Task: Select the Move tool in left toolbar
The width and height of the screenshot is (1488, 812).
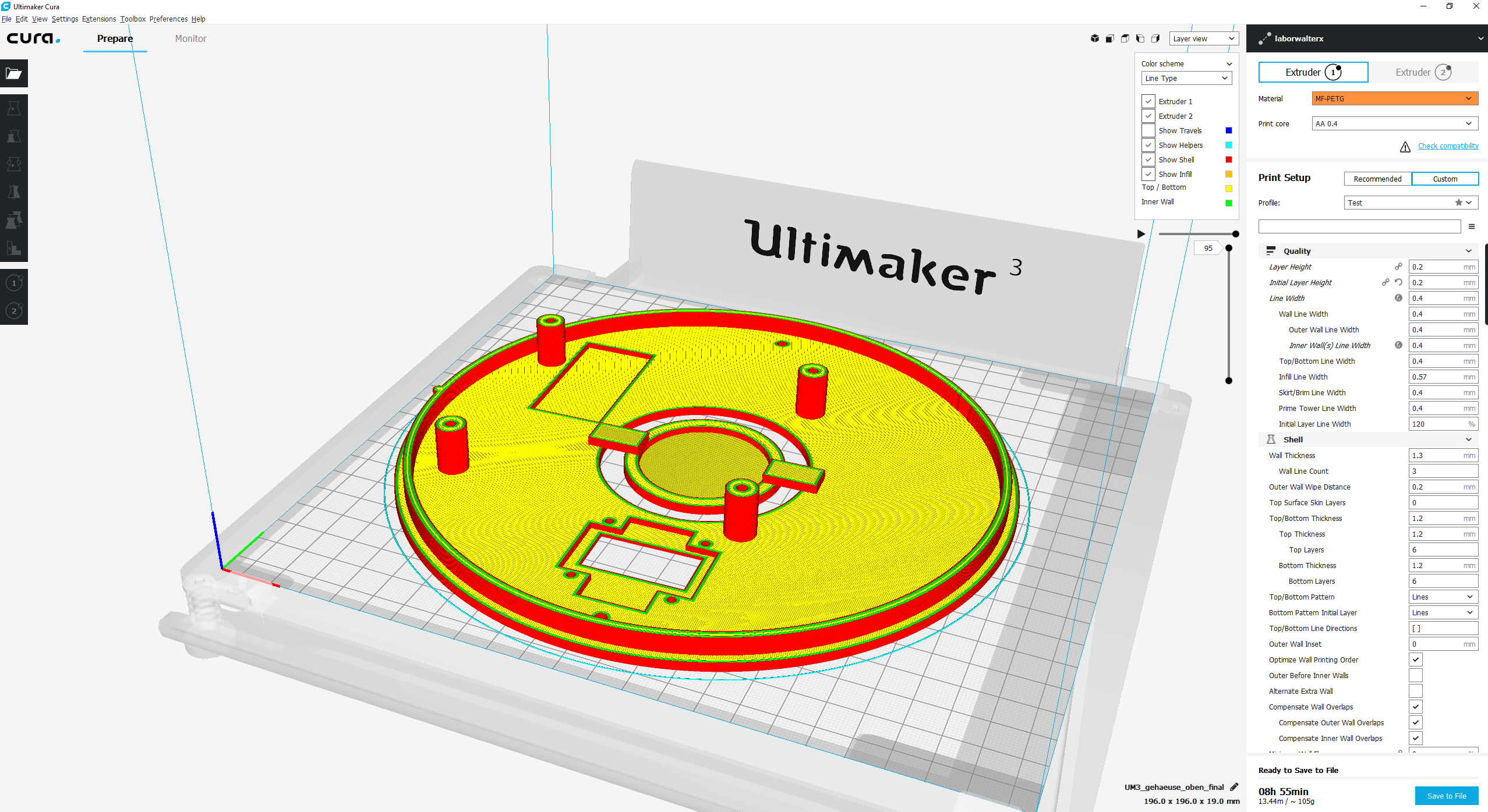Action: tap(14, 108)
